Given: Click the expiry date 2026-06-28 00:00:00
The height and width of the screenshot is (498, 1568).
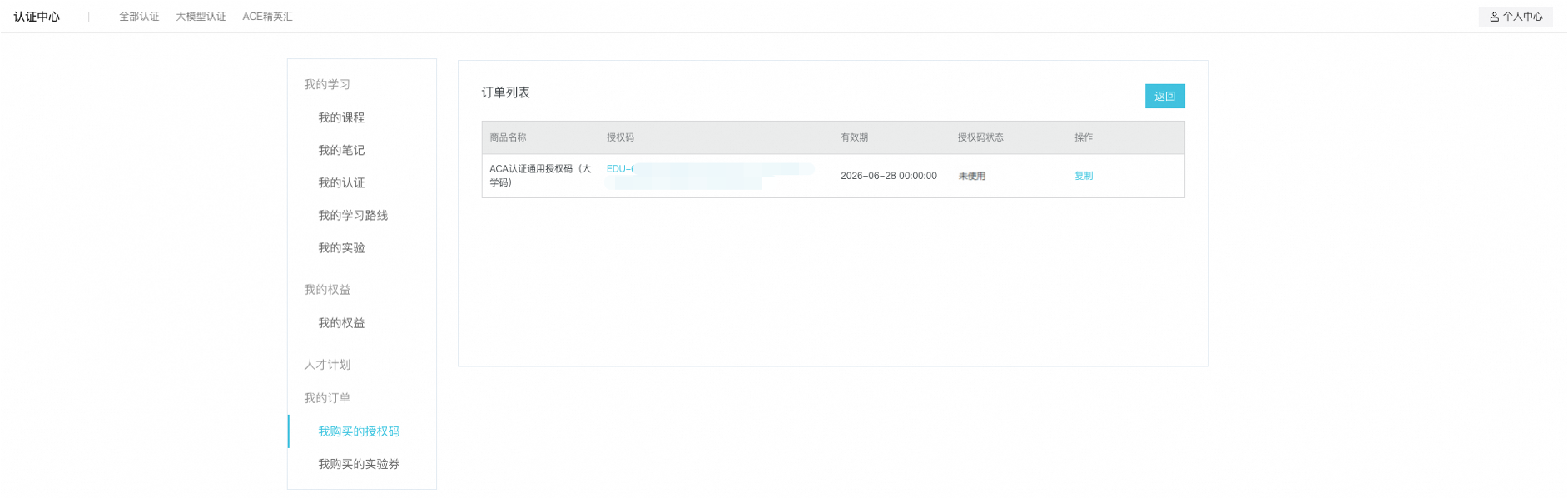Looking at the screenshot, I should 889,176.
